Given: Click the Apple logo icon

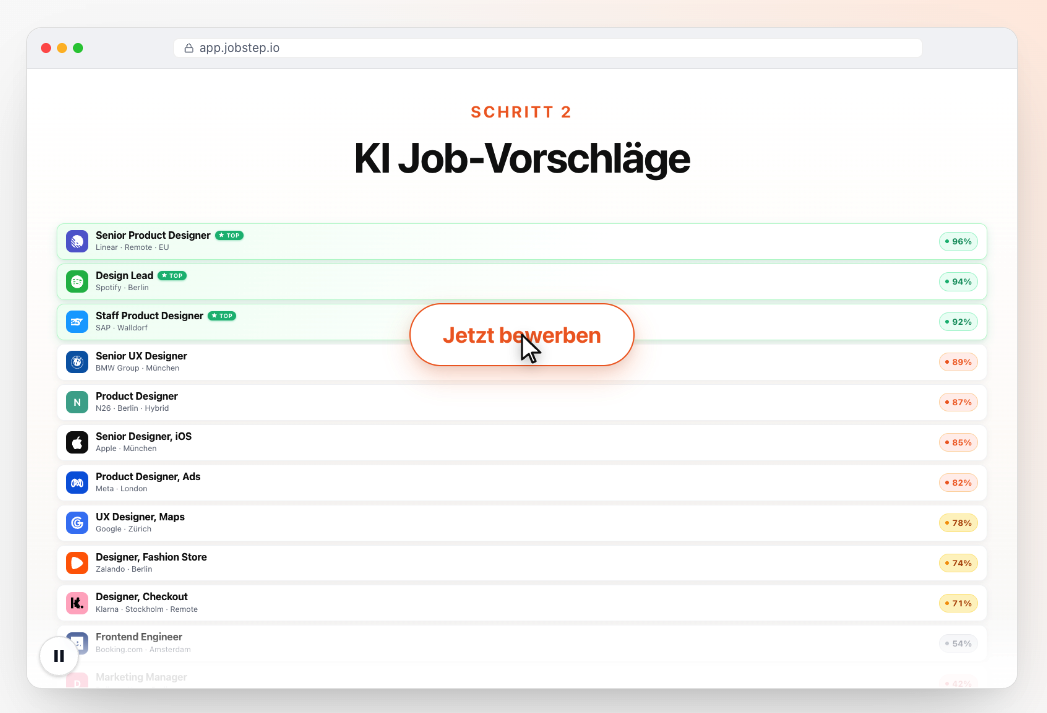Looking at the screenshot, I should (x=77, y=442).
